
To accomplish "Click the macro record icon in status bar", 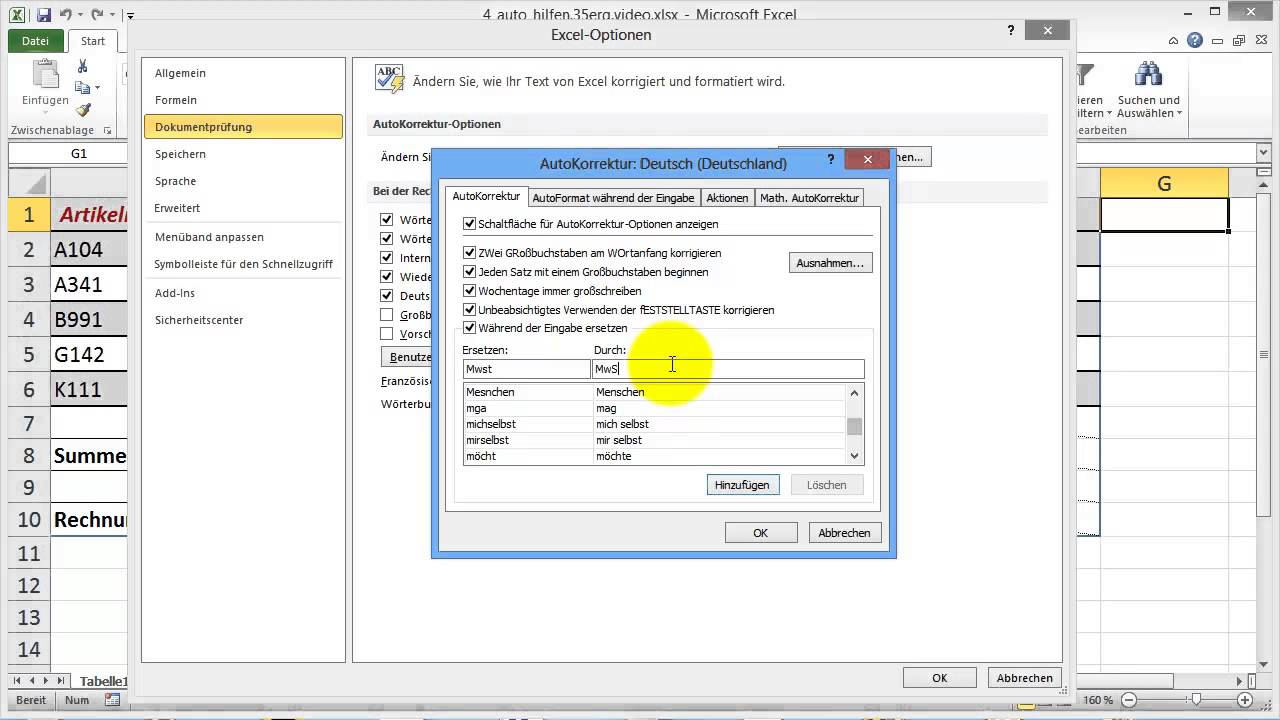I will 112,700.
